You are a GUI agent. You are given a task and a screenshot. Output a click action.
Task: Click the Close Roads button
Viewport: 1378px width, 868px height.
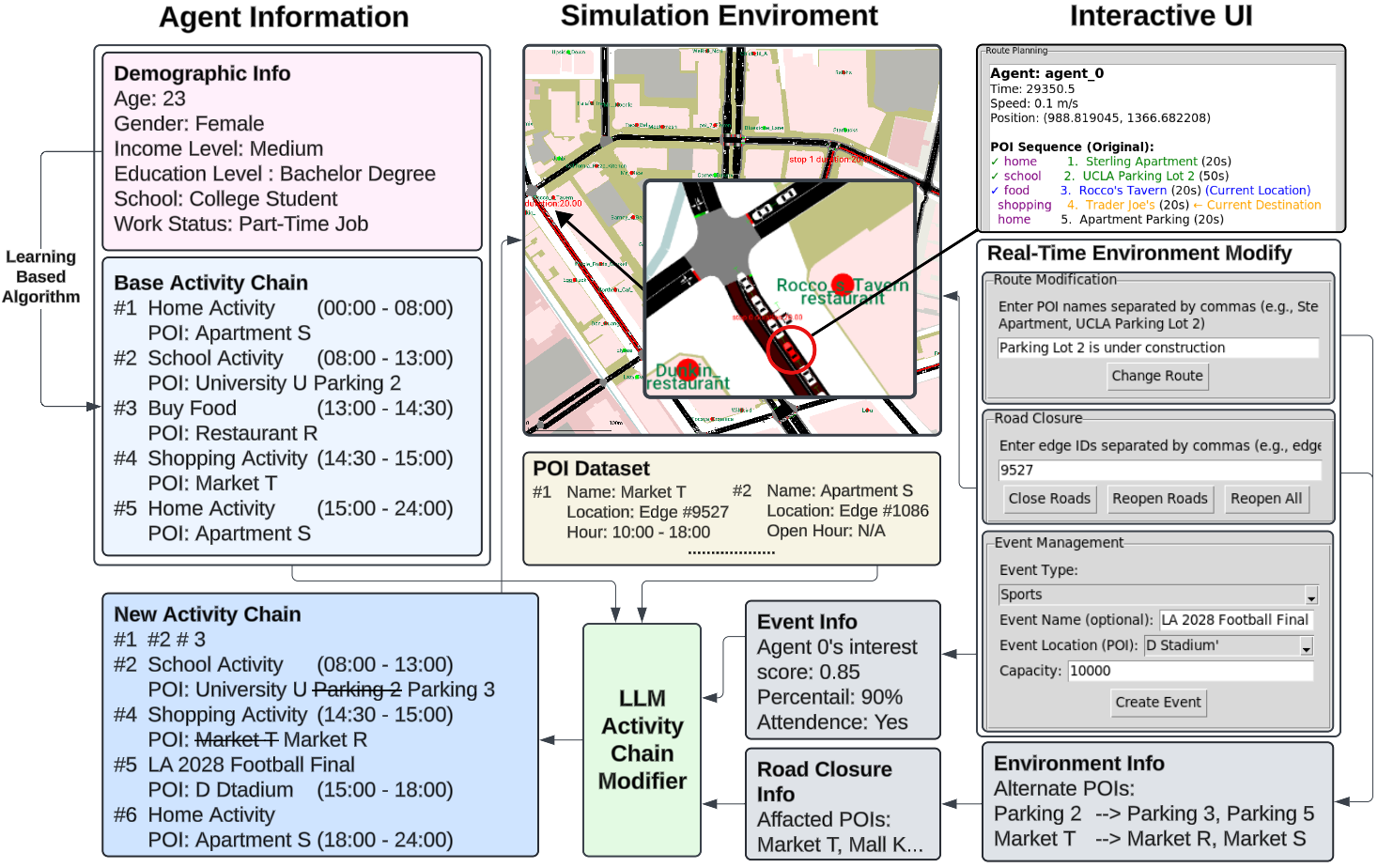pyautogui.click(x=1049, y=499)
